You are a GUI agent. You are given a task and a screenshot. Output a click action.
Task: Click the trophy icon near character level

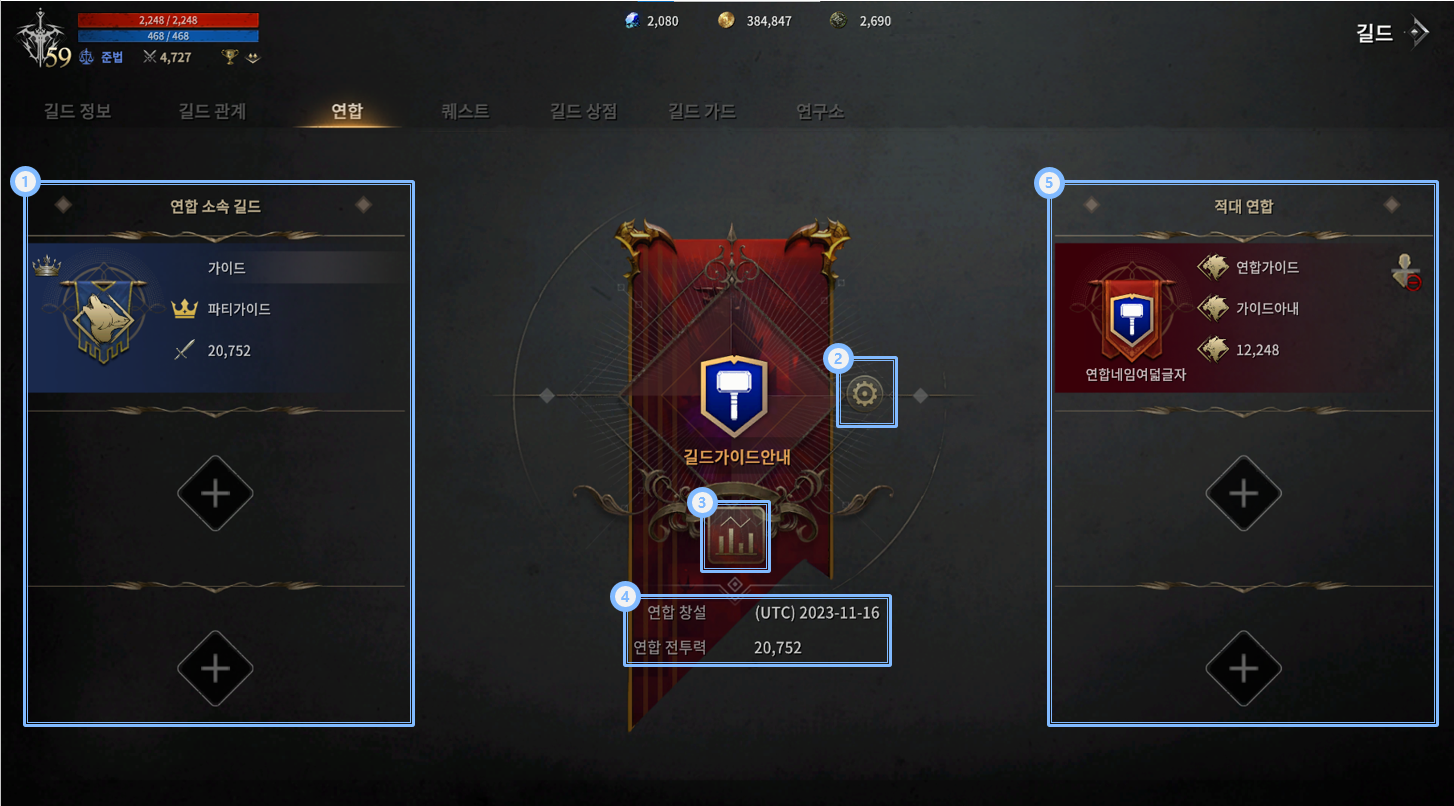coord(230,57)
